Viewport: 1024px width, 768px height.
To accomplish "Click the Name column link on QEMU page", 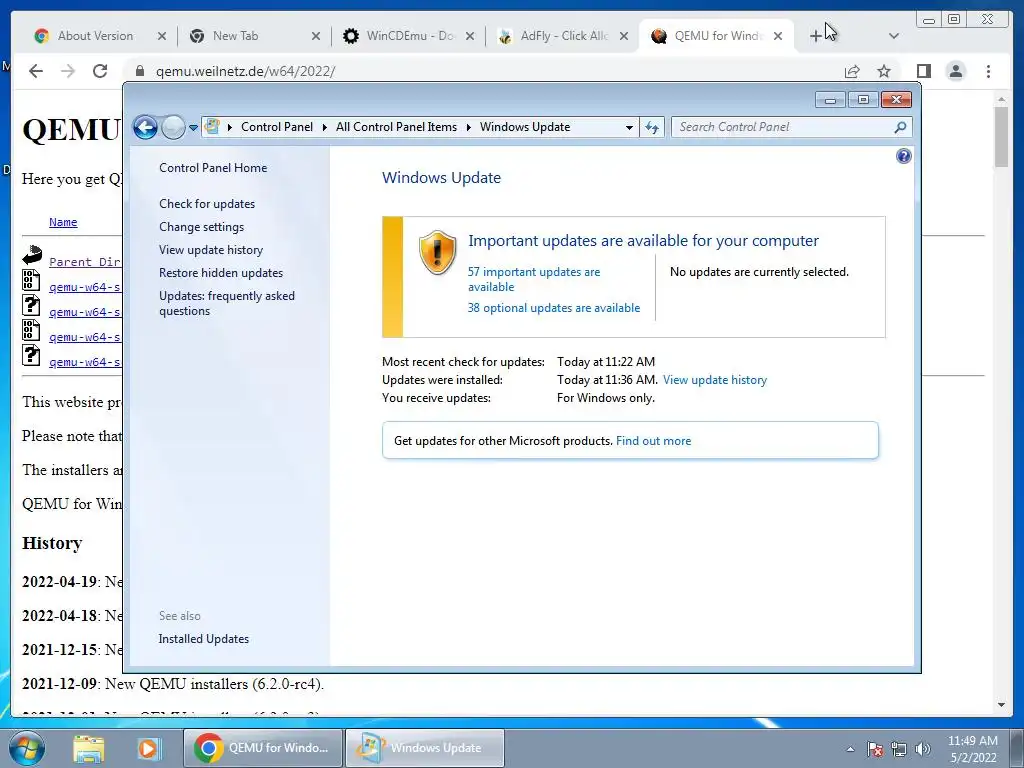I will (x=63, y=222).
